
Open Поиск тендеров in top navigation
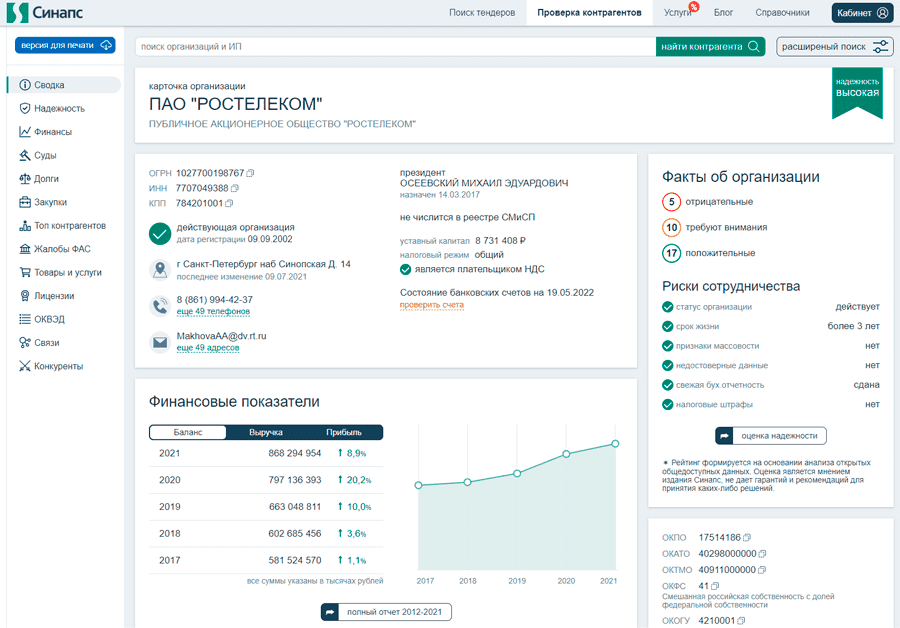point(482,13)
